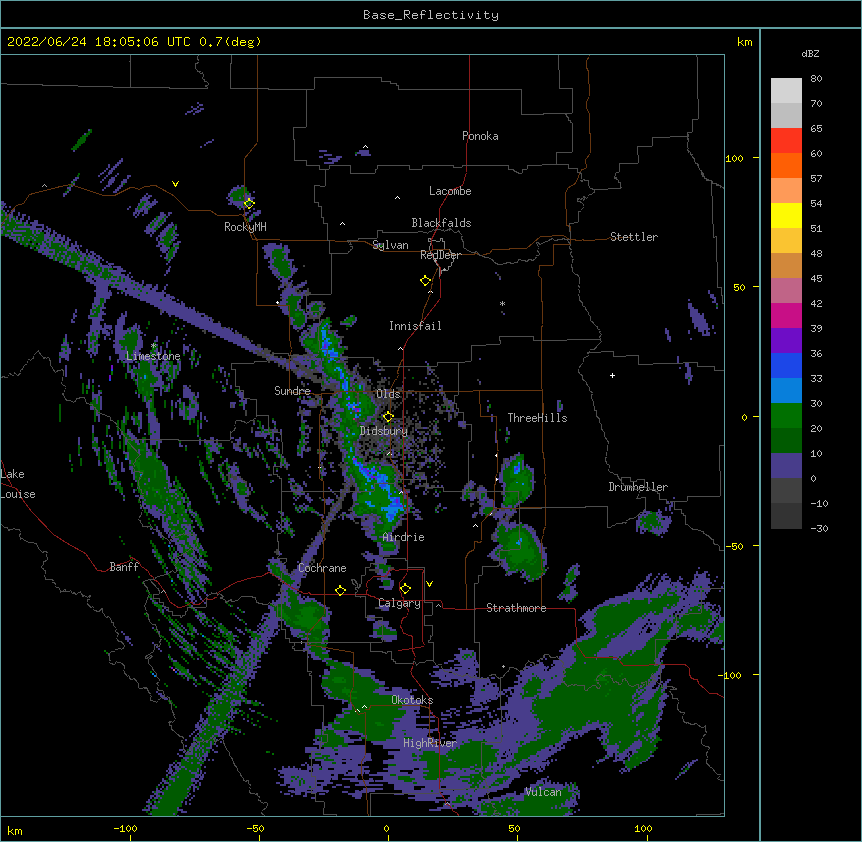Click the yellow diamond marker at Olds
Screen dimensions: 862x842
click(388, 417)
